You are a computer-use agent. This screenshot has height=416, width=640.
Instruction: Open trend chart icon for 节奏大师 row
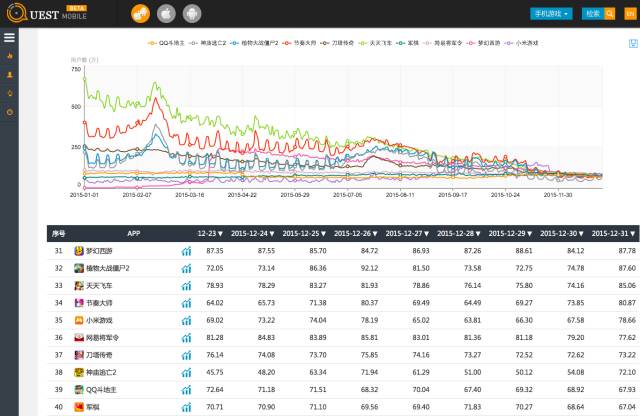[187, 303]
